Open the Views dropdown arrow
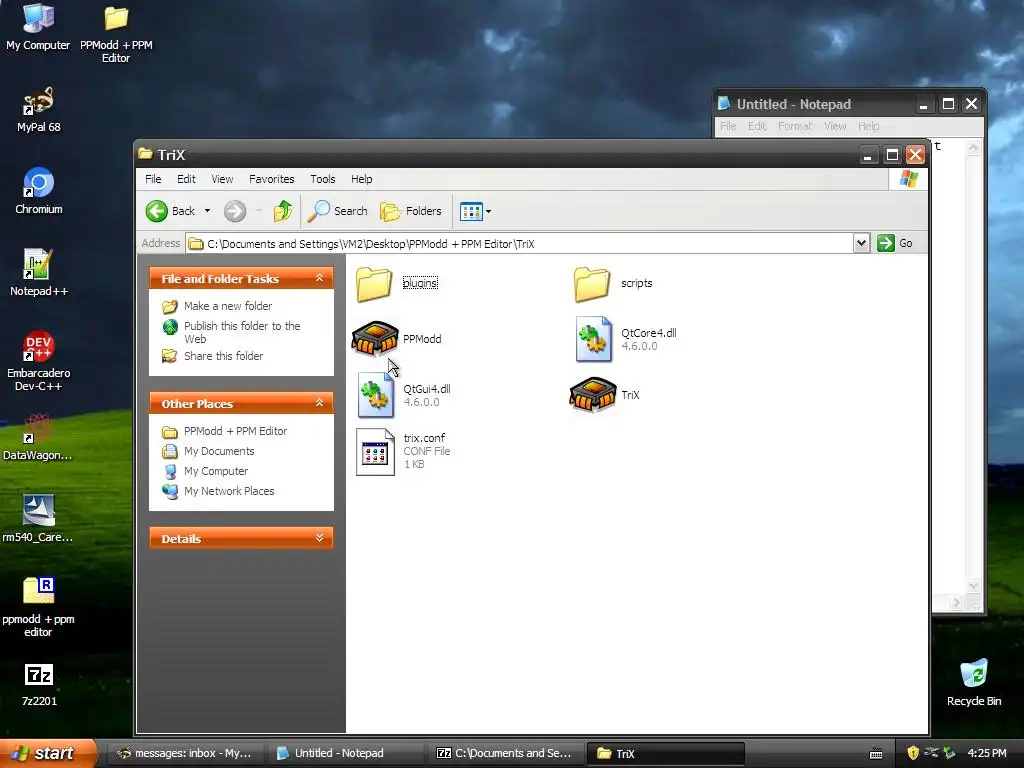Viewport: 1024px width, 768px height. tap(488, 211)
